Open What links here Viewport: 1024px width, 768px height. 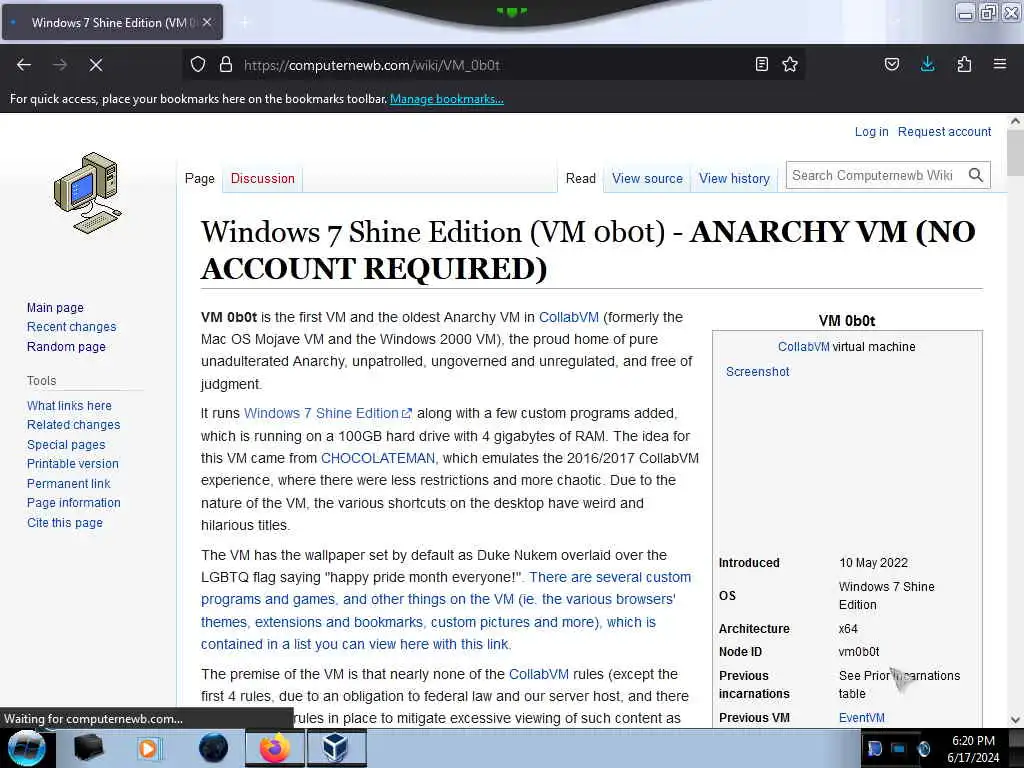(x=69, y=406)
